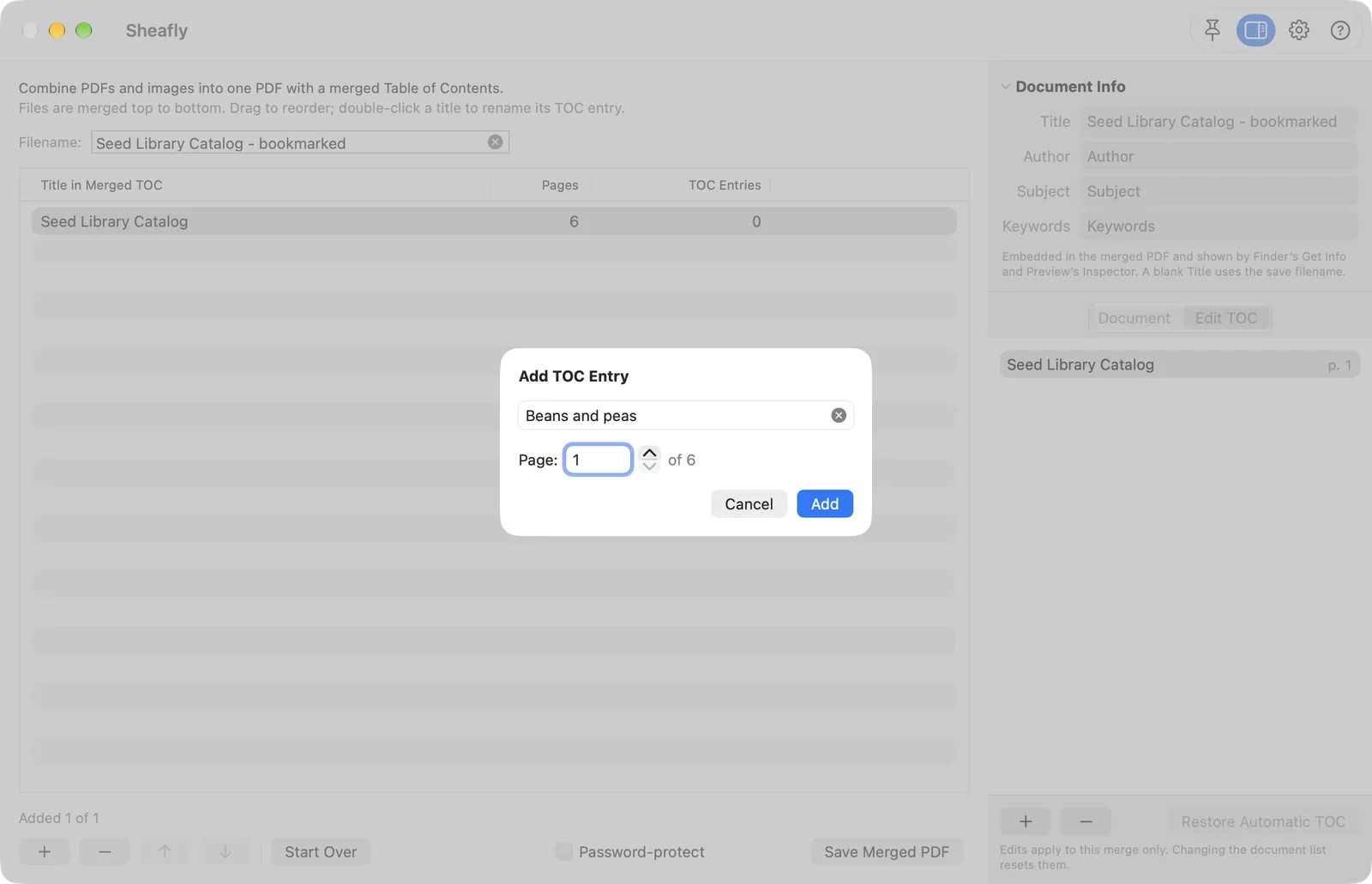Increment the page stepper up arrow
Viewport: 1372px width, 884px height.
(x=650, y=453)
